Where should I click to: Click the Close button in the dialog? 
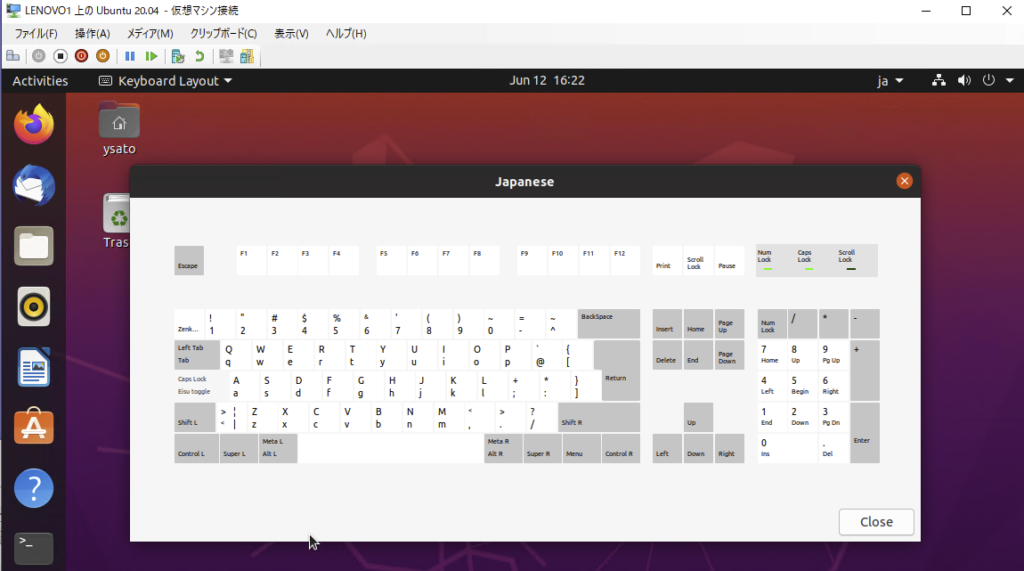[876, 522]
